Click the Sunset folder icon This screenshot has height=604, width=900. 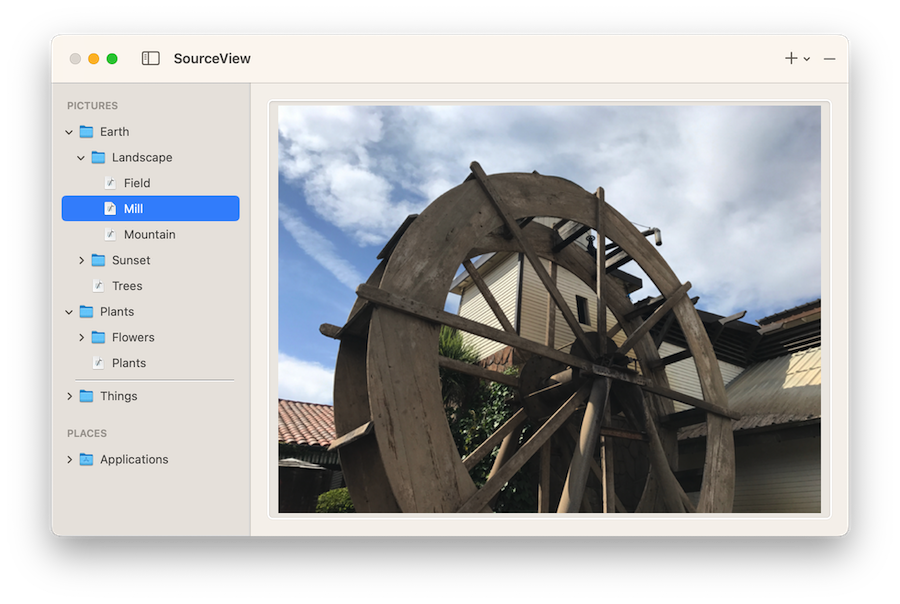(98, 261)
